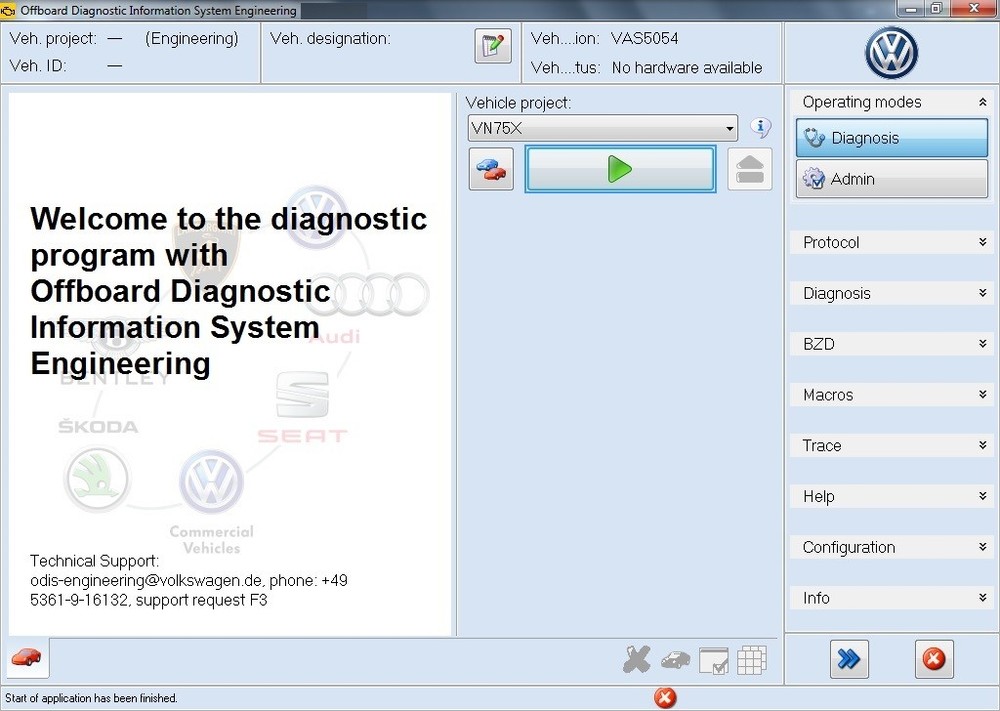Dismiss the status bar message with red X
Screen dimensions: 1000x711
tap(664, 697)
